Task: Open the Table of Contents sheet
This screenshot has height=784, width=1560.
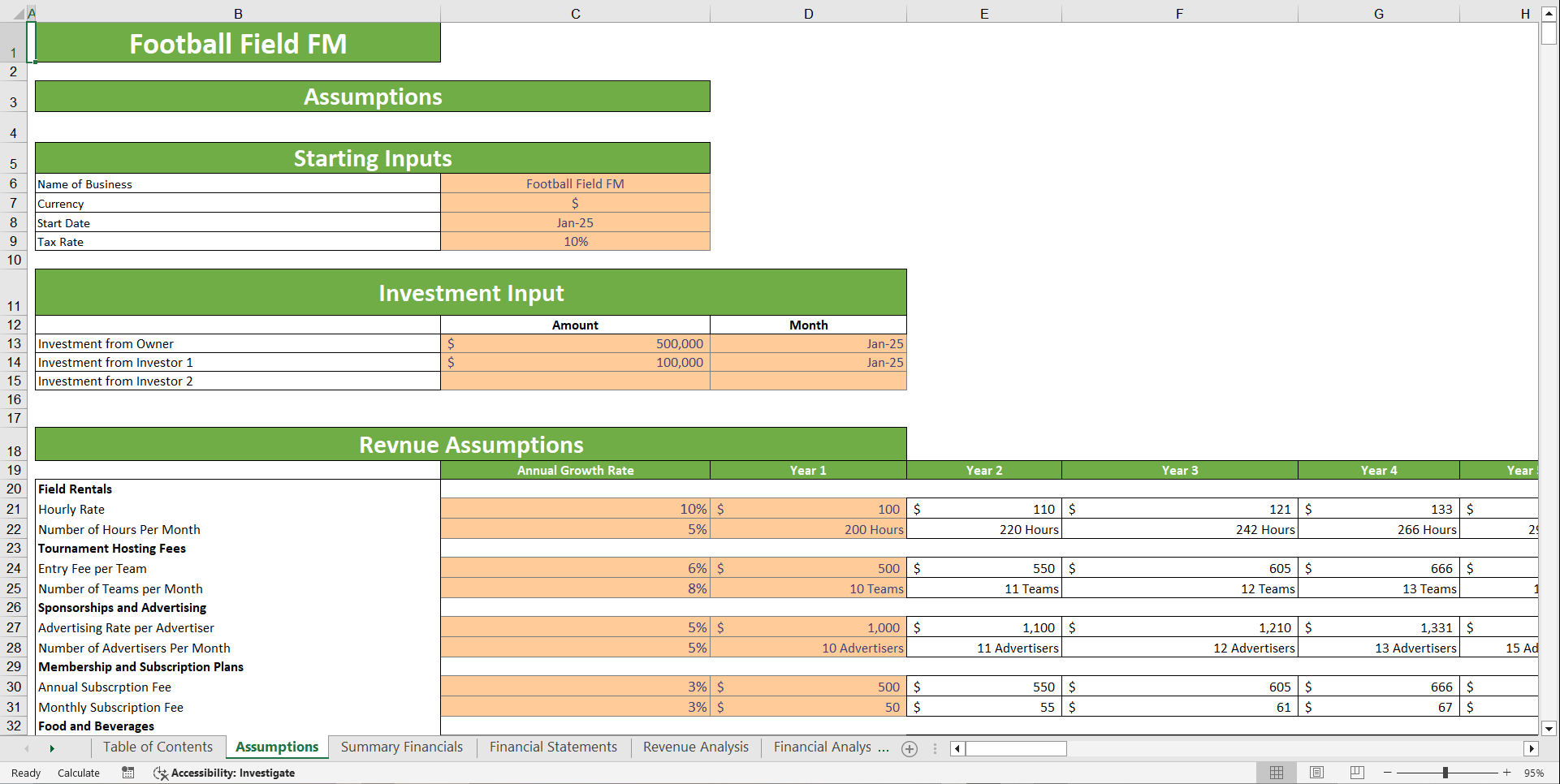Action: click(158, 747)
